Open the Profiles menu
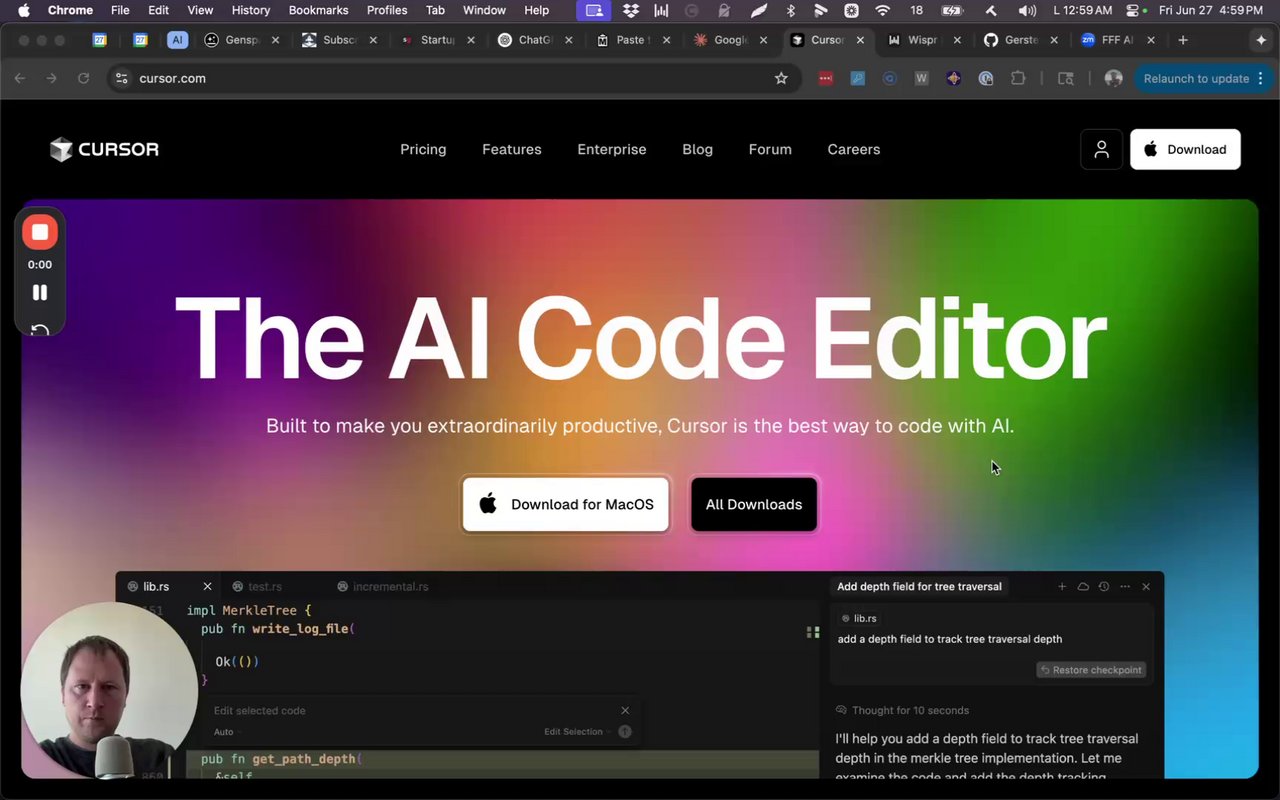This screenshot has width=1280, height=800. point(387,10)
